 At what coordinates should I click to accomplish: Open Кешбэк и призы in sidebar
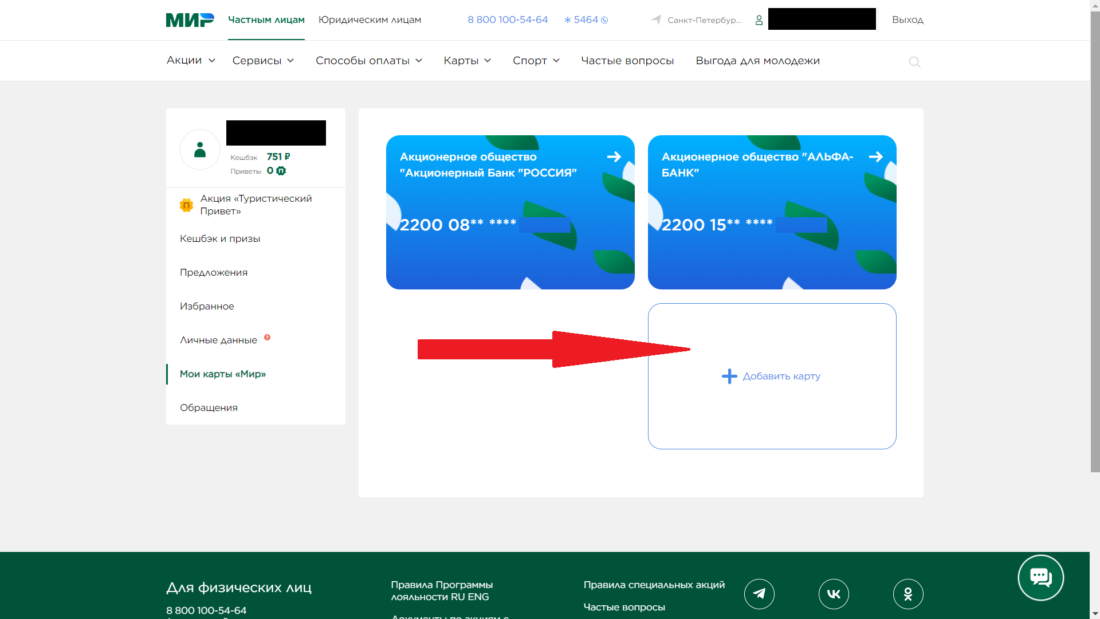click(x=220, y=239)
